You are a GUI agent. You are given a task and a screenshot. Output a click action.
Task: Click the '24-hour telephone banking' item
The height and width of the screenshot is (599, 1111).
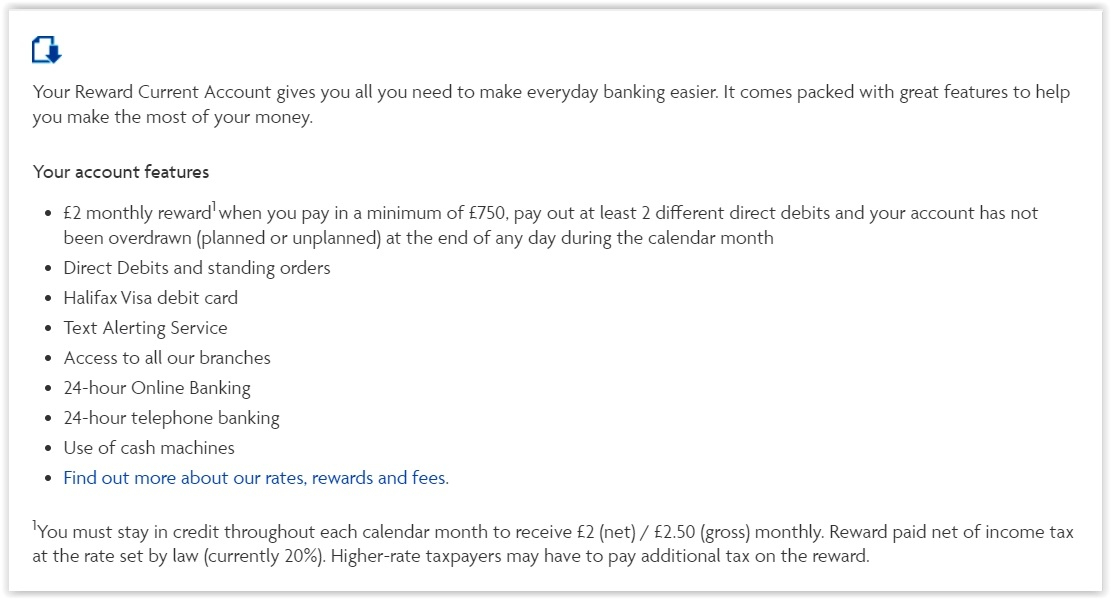click(x=171, y=418)
